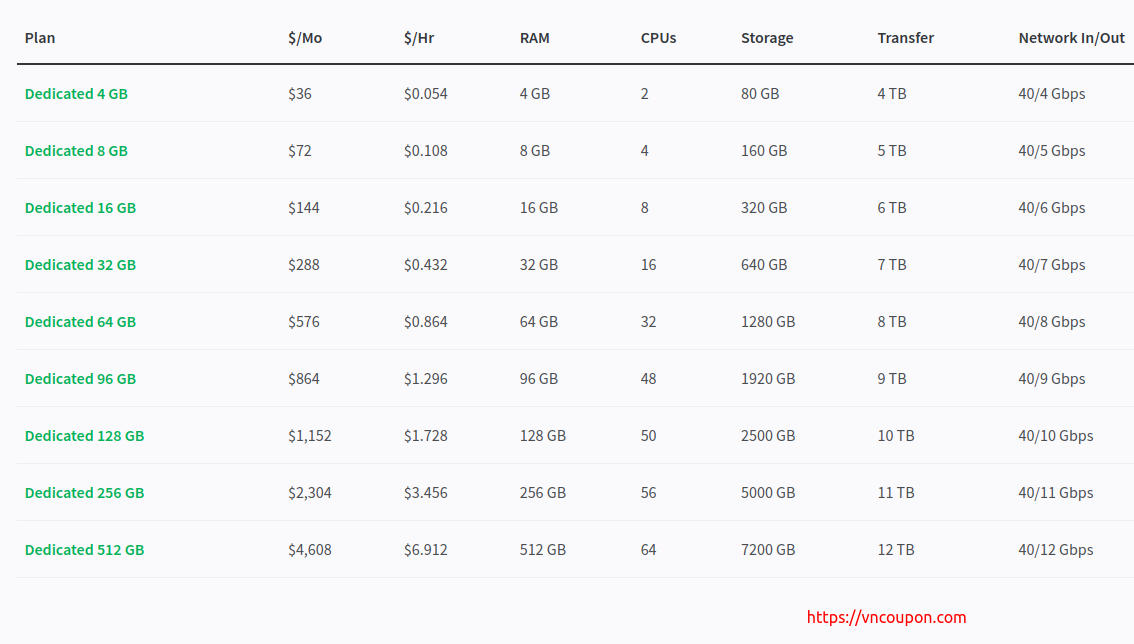Click the vncoupon.com URL text
This screenshot has width=1134, height=644.
(886, 617)
